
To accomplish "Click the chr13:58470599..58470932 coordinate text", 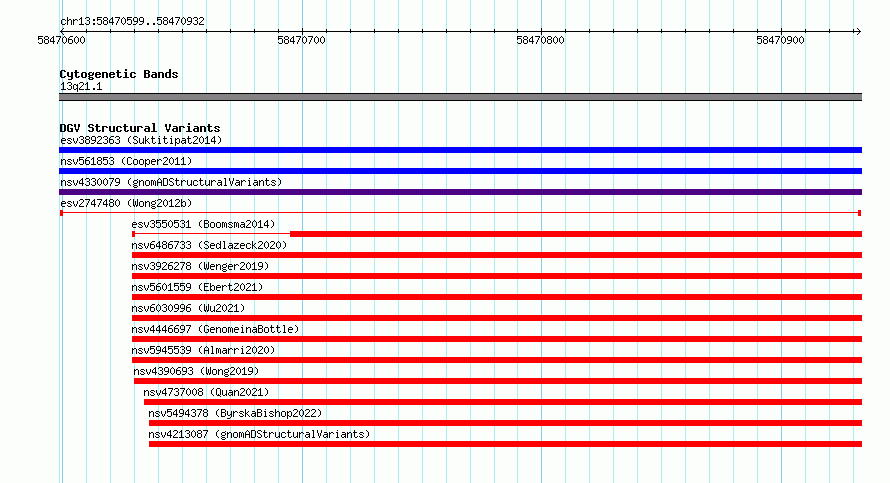I will click(132, 22).
